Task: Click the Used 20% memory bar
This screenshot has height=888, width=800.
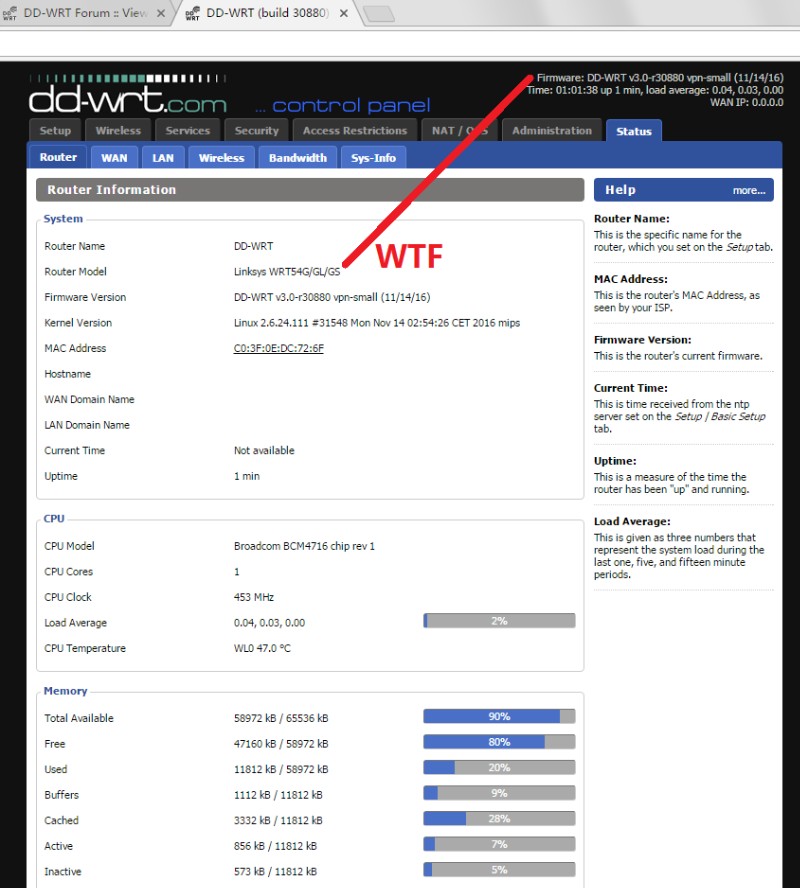Action: [499, 767]
